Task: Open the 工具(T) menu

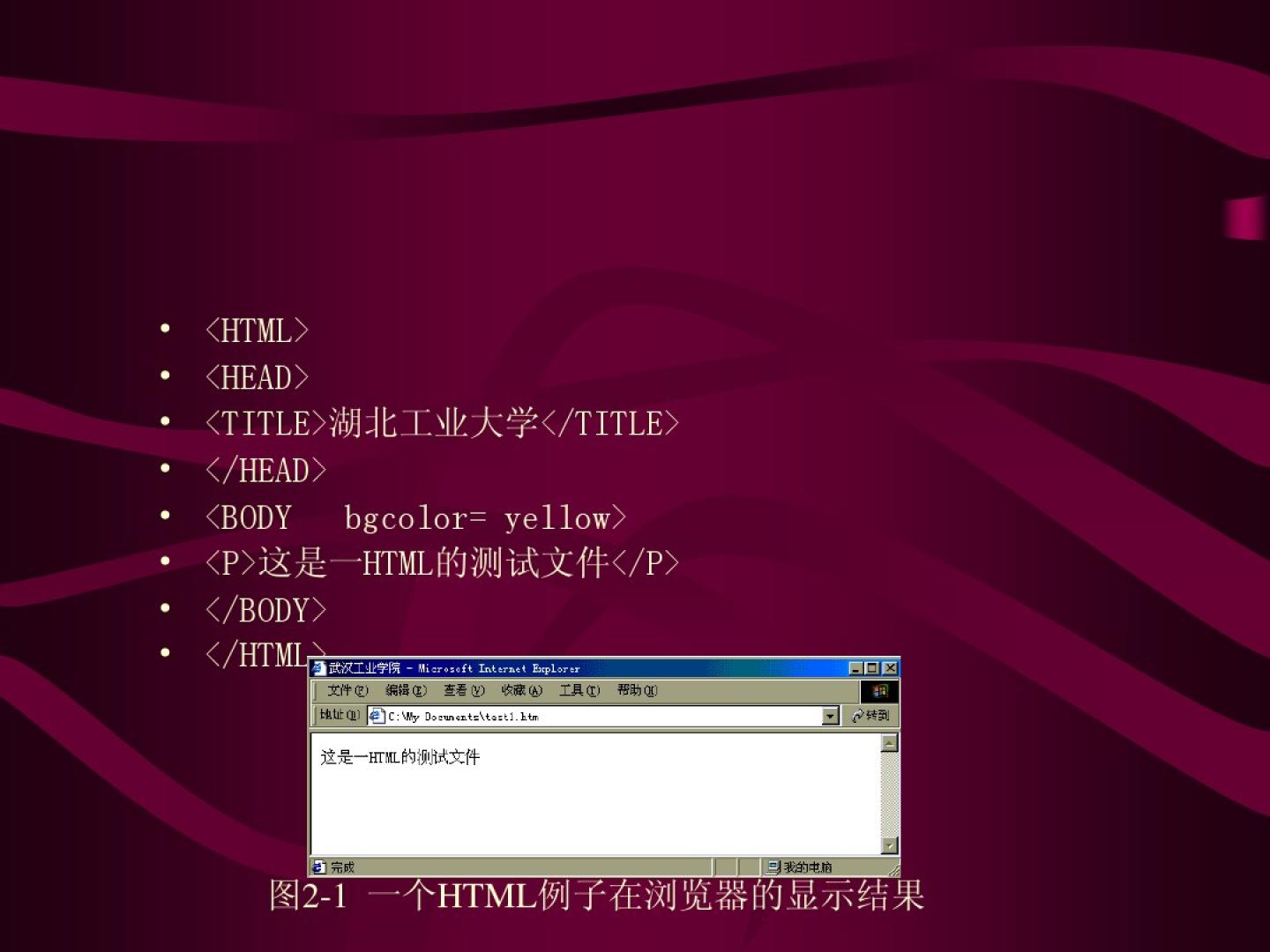Action: click(579, 690)
